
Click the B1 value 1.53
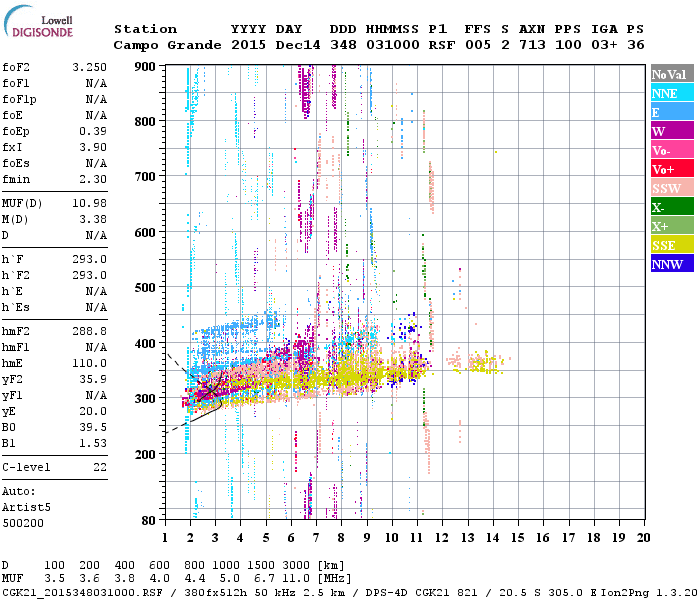coord(93,444)
